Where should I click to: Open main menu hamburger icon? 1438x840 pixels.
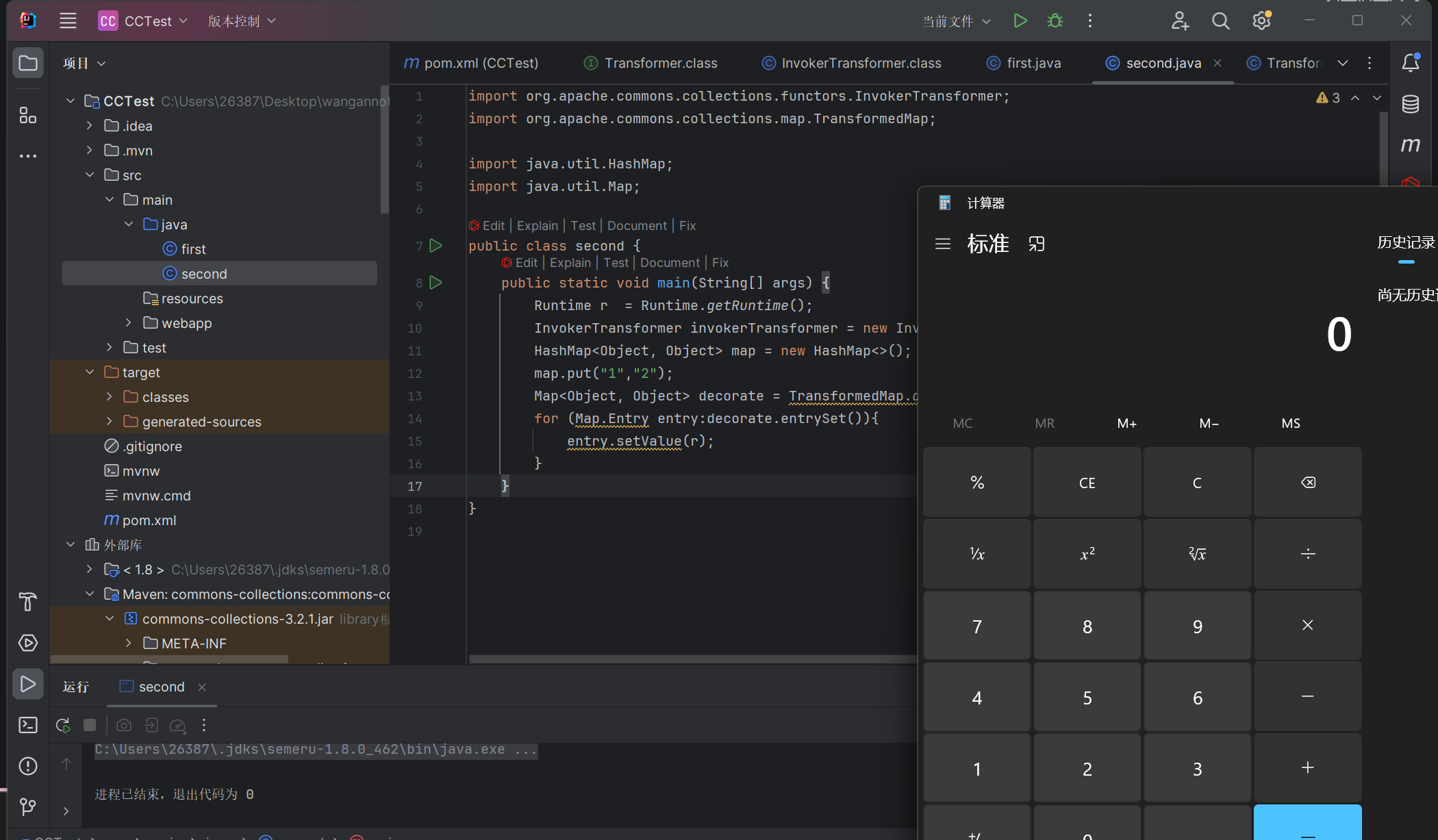coord(68,21)
